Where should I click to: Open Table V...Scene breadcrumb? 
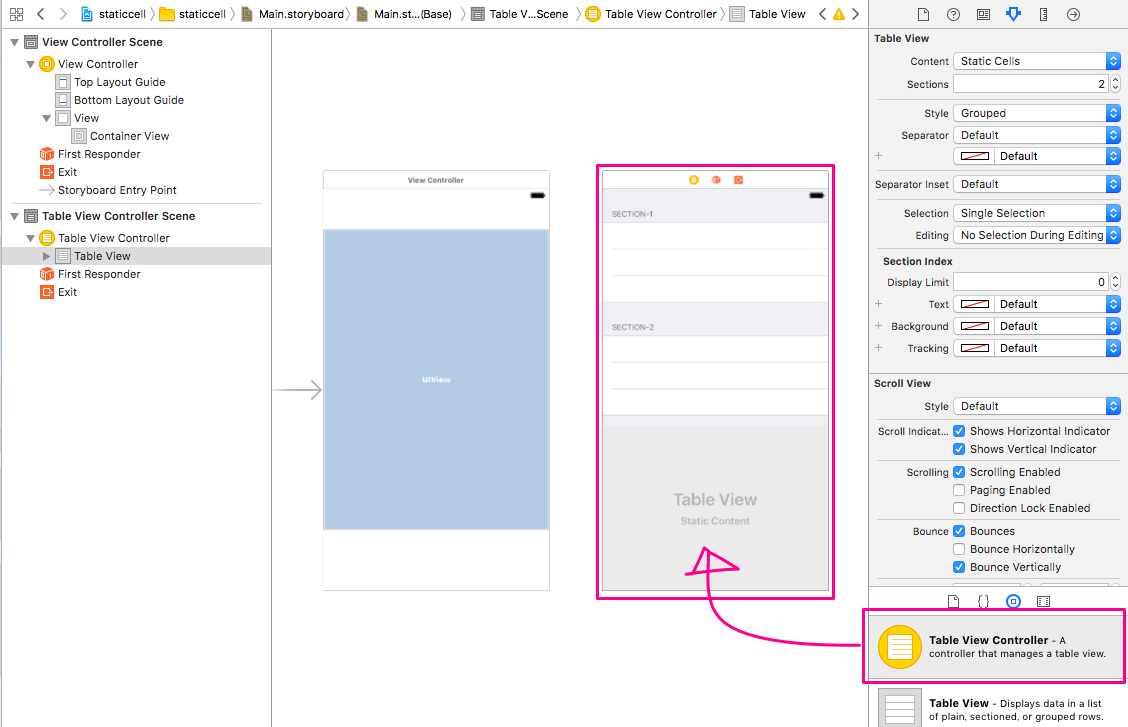pos(520,14)
